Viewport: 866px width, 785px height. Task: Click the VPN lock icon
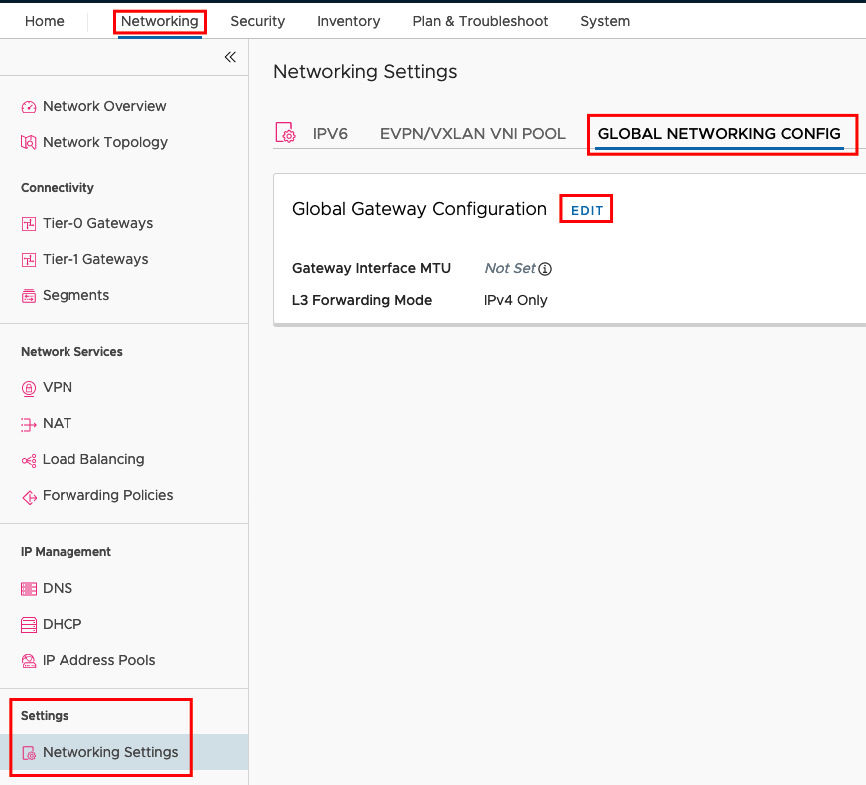click(29, 388)
